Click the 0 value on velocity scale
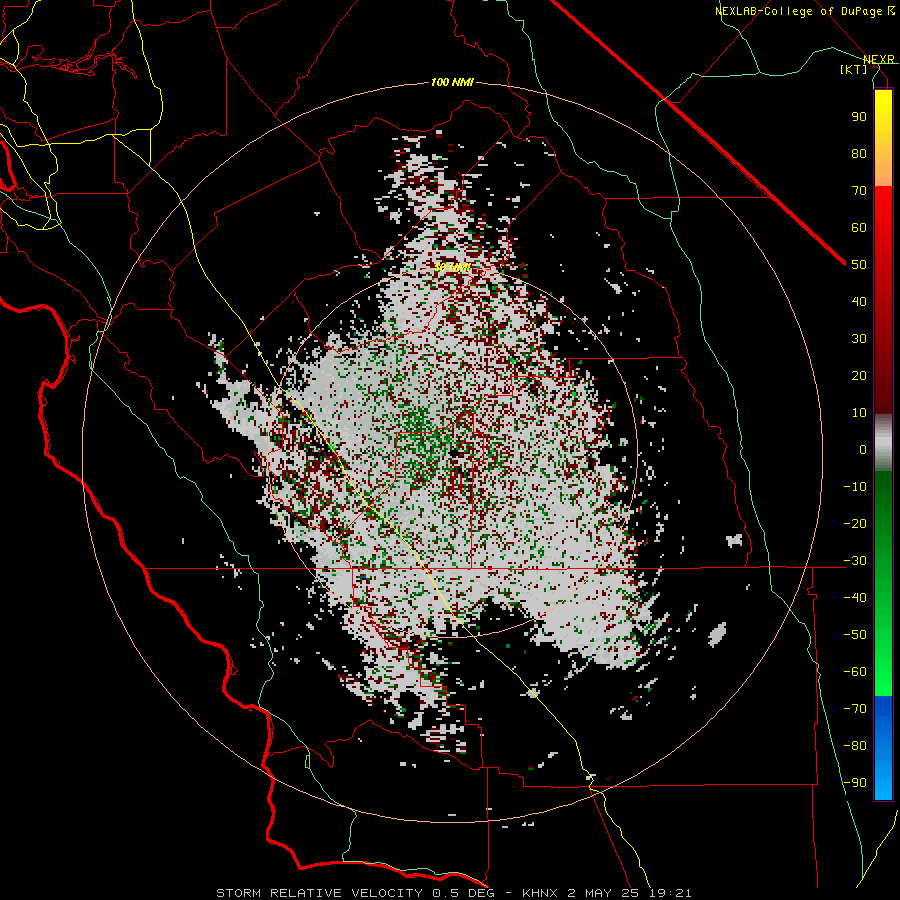Image resolution: width=900 pixels, height=900 pixels. pyautogui.click(x=863, y=450)
